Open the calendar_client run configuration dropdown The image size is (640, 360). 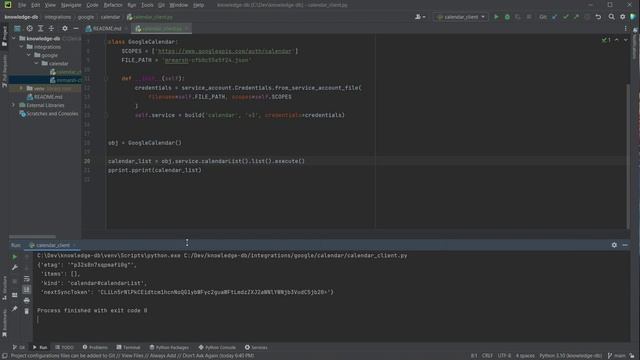coord(461,17)
